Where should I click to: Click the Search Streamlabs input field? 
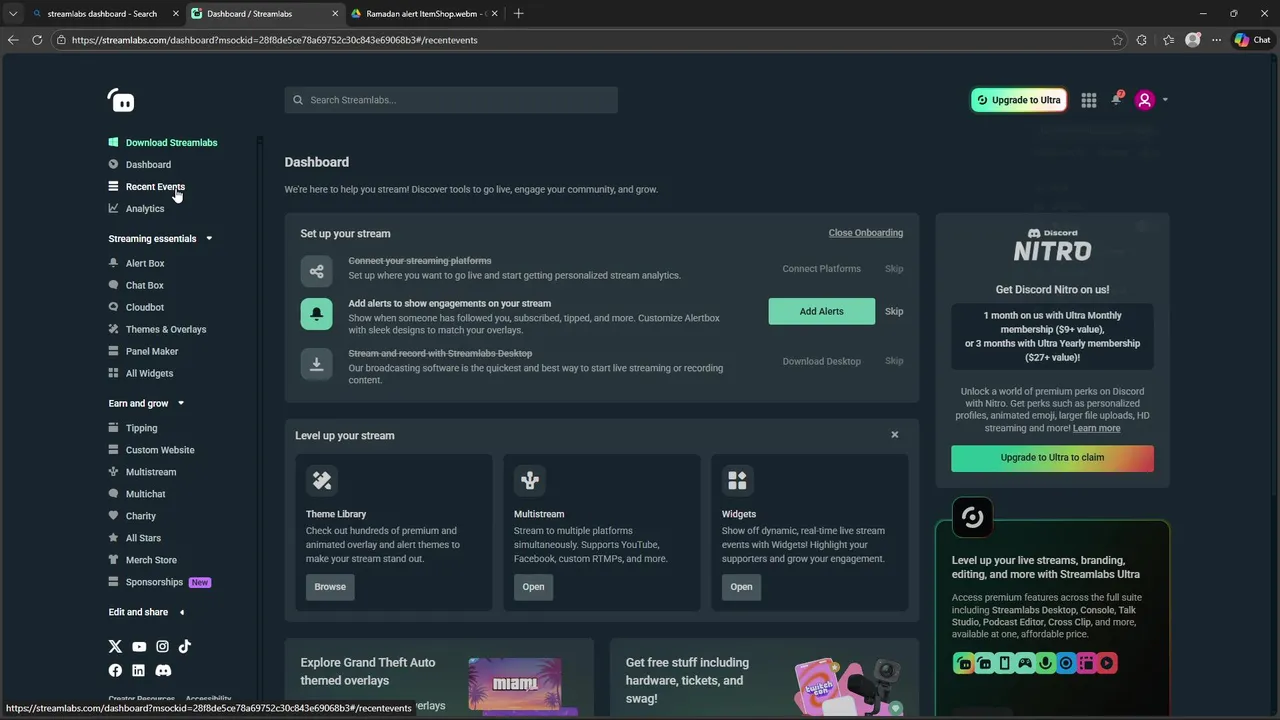point(451,100)
